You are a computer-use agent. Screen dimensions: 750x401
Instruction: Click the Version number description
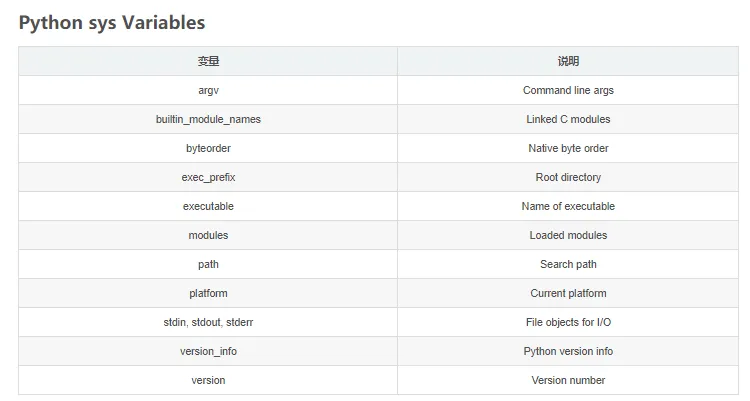click(568, 380)
